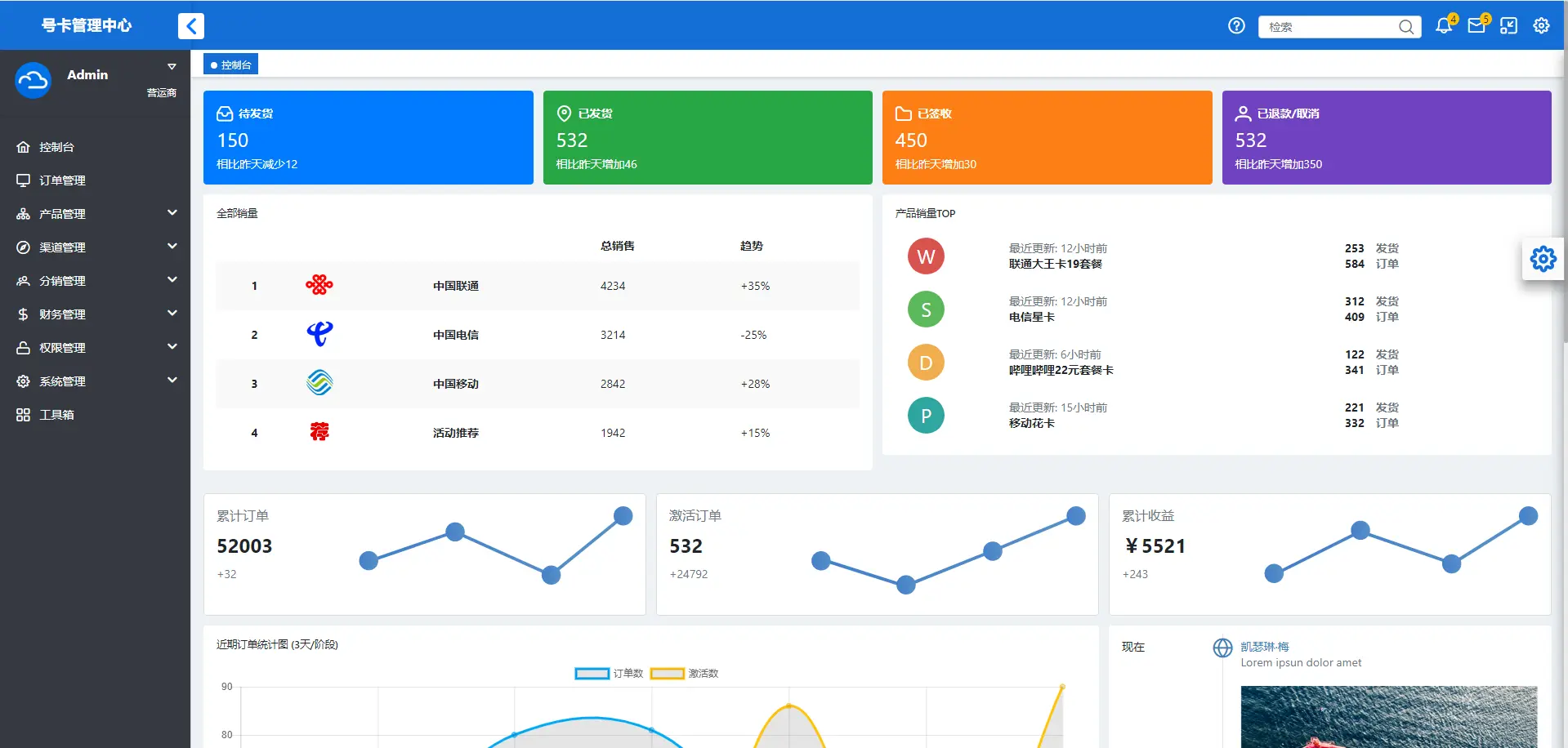Screen dimensions: 1568x748
Task: Open 控制台 in the sidebar
Action: coord(95,147)
